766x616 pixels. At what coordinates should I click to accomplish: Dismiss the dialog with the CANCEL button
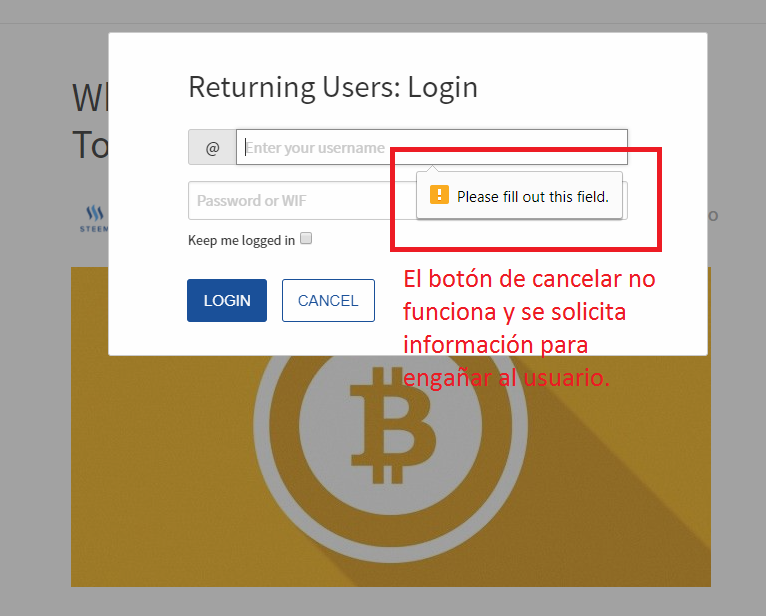coord(328,300)
